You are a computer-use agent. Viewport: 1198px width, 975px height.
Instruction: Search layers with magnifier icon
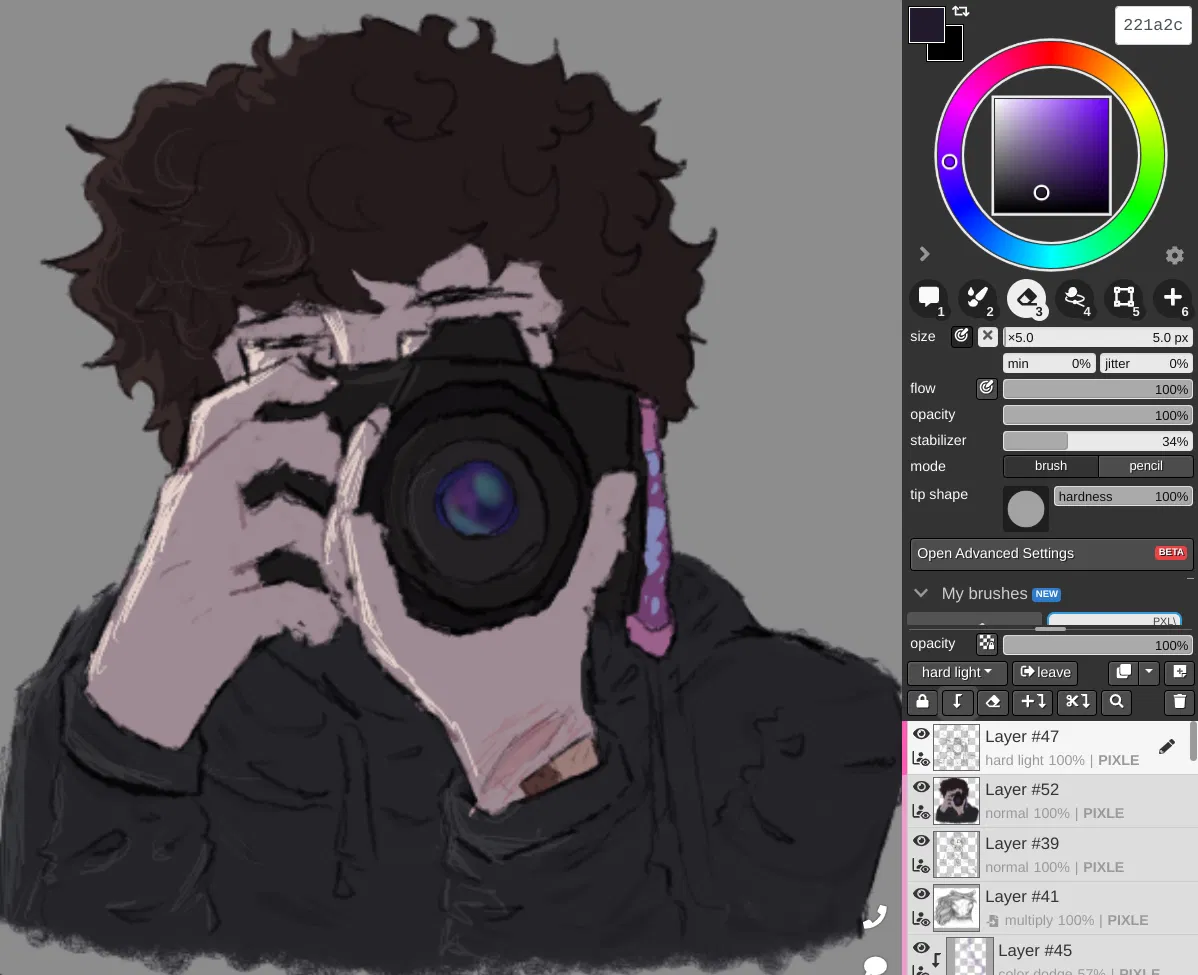point(1116,701)
